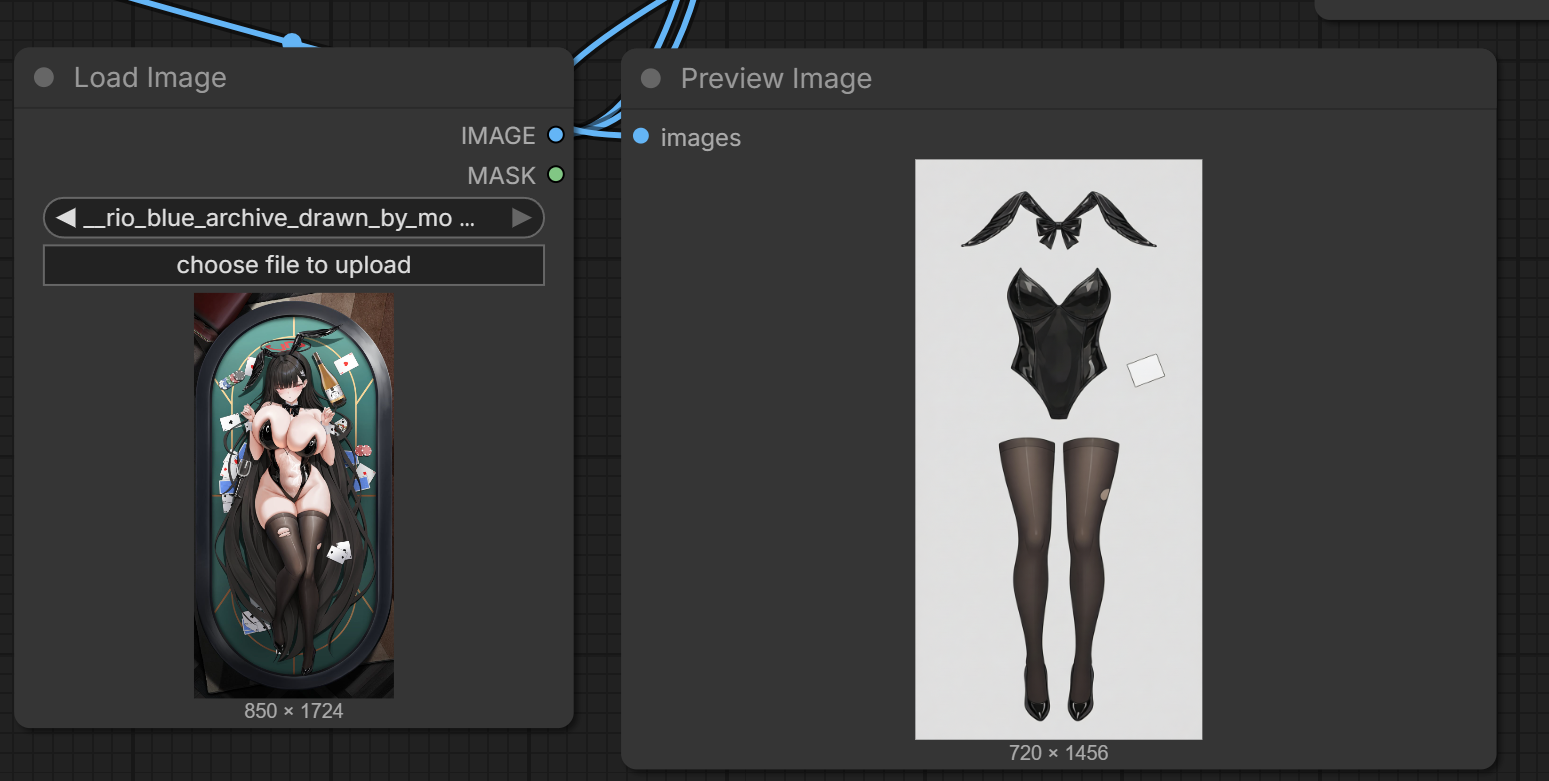Click the images input port on Preview Image
Viewport: 1549px width, 781px height.
pyautogui.click(x=641, y=136)
